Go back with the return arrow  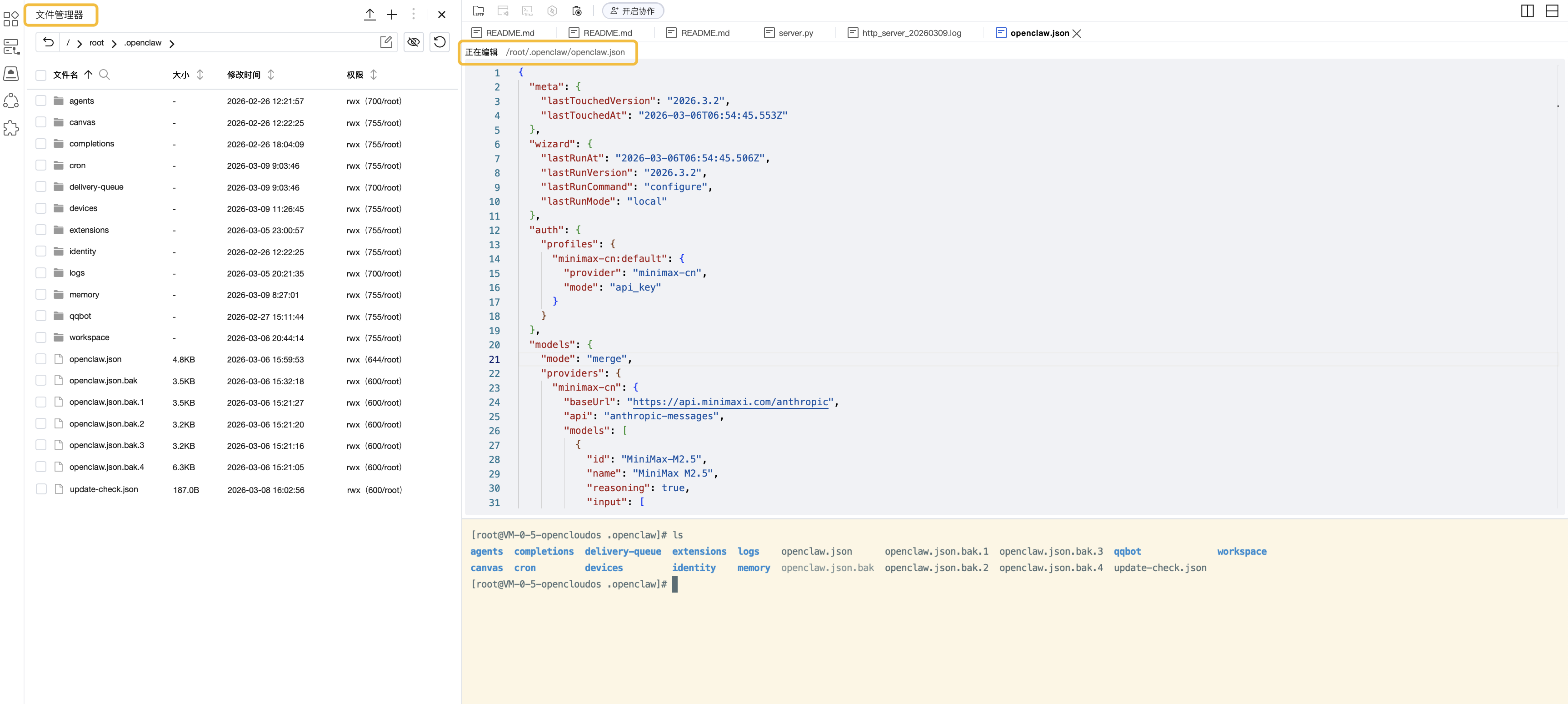(x=49, y=42)
